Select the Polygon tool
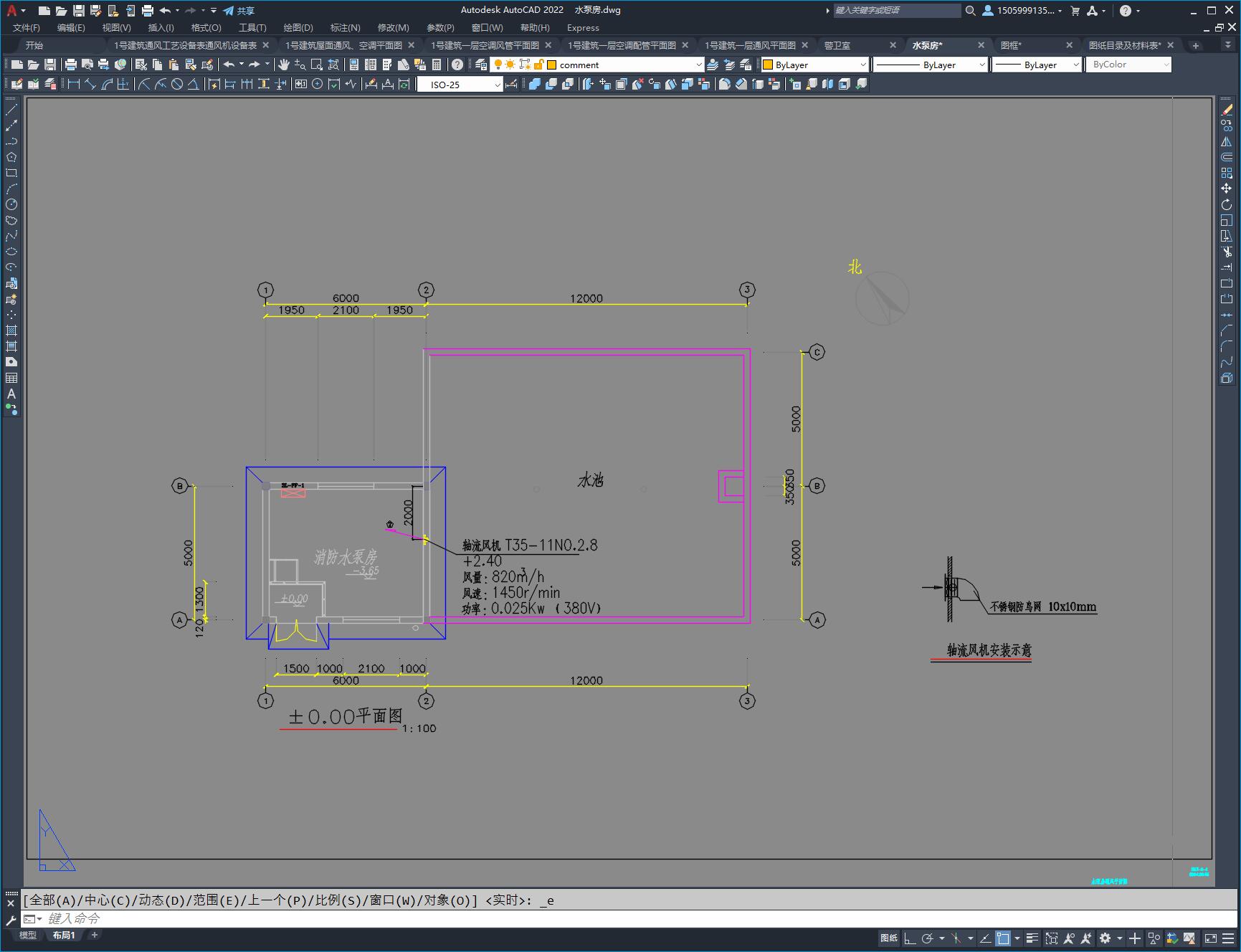 tap(11, 157)
